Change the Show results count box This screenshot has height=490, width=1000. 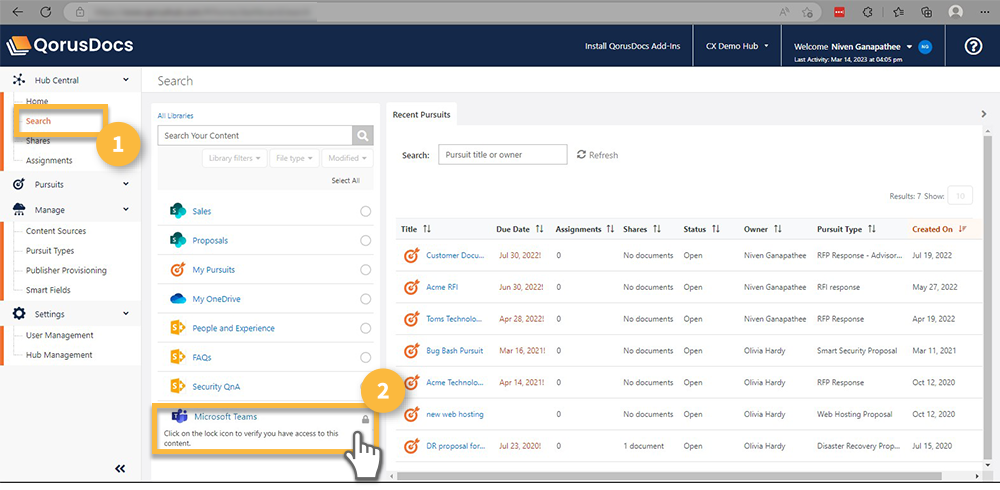tap(960, 196)
